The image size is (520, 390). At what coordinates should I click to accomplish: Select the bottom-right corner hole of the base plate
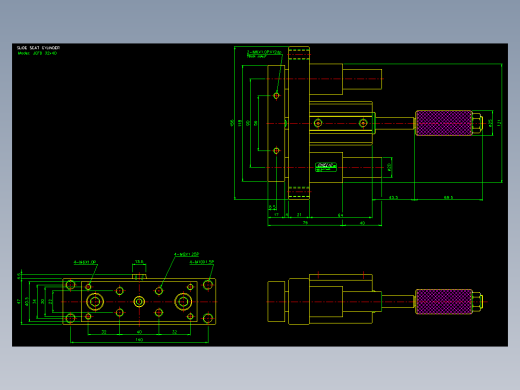coord(208,318)
